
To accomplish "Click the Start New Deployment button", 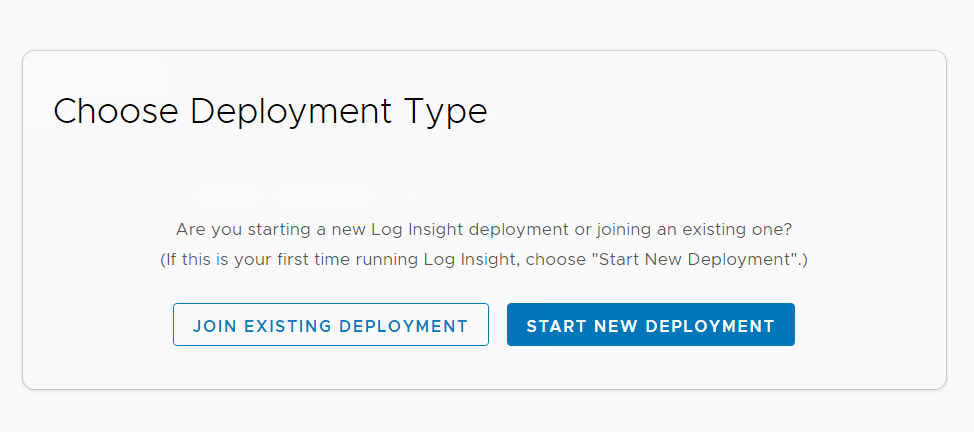I will coord(650,326).
